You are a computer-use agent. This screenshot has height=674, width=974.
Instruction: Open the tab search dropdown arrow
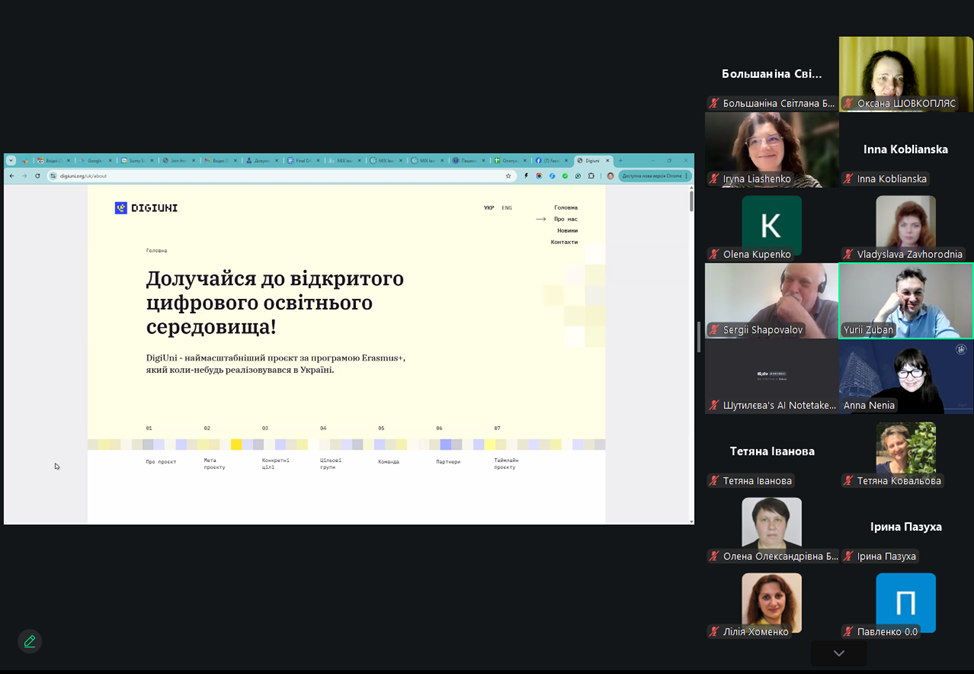point(11,160)
